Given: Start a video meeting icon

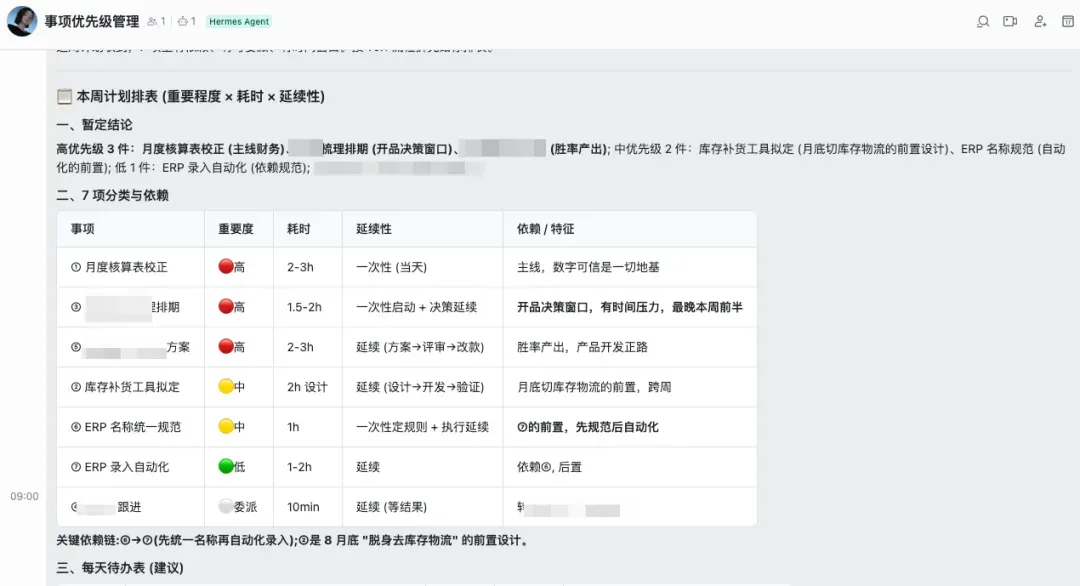Looking at the screenshot, I should point(1010,21).
